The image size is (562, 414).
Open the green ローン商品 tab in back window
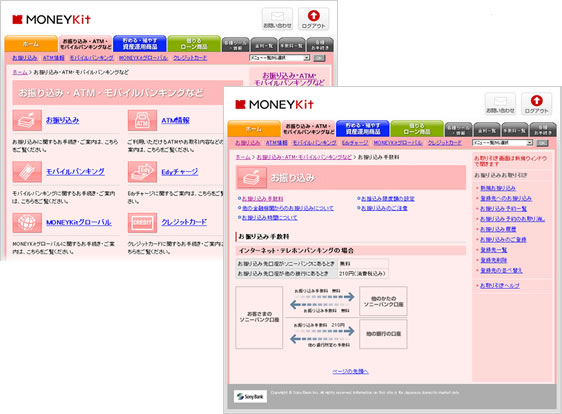point(194,44)
